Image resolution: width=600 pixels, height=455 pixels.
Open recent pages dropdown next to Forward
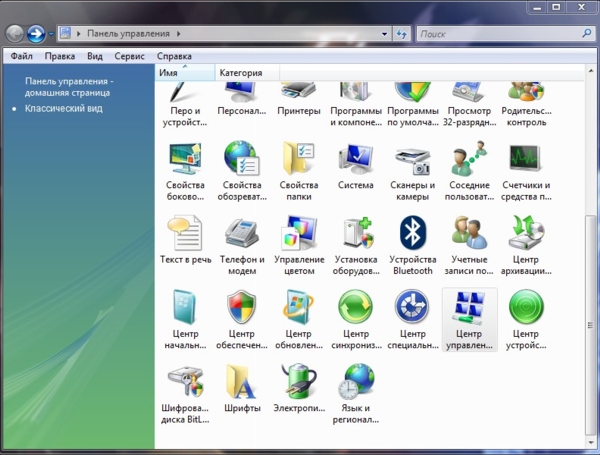pos(51,34)
